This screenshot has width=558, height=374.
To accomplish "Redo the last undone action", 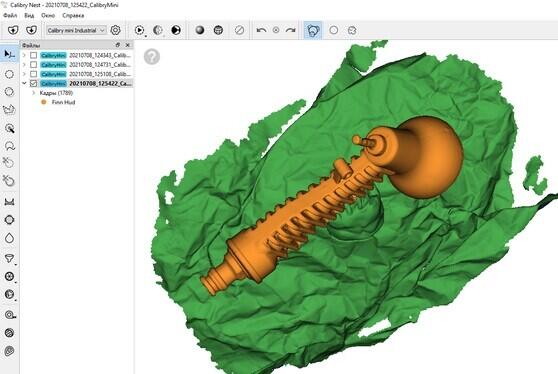I will coord(290,30).
